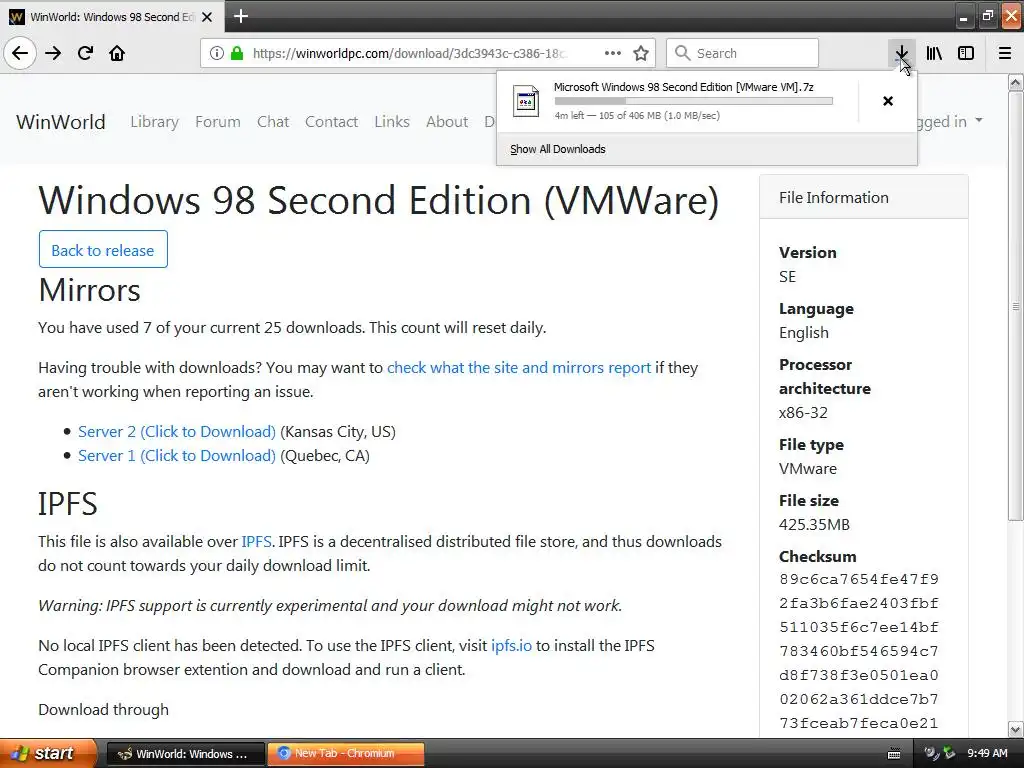Open the Library nav item
The width and height of the screenshot is (1024, 768).
tap(154, 121)
